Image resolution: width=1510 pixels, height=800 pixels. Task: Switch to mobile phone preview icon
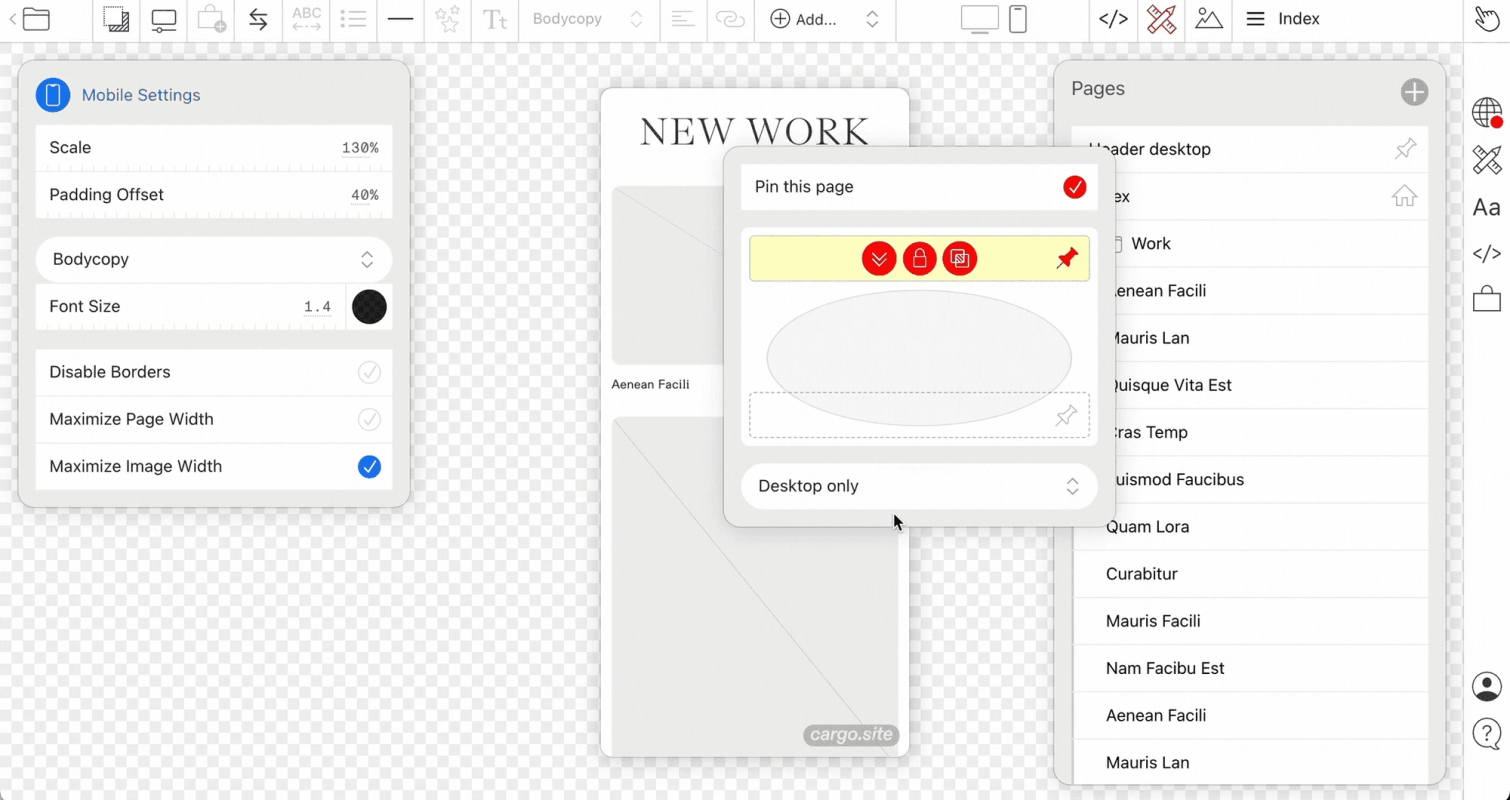point(1018,19)
